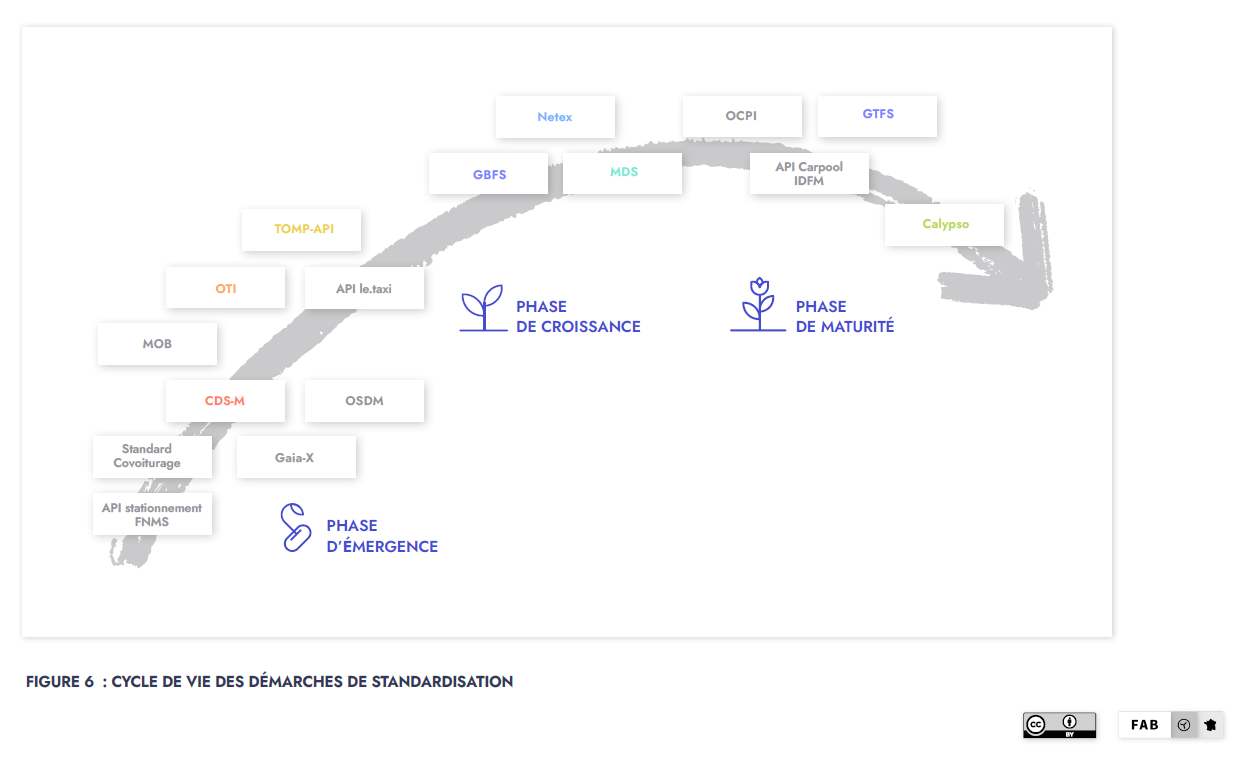Screen dimensions: 1249x760
Task: Click the BY attribution person icon
Action: 1069,721
